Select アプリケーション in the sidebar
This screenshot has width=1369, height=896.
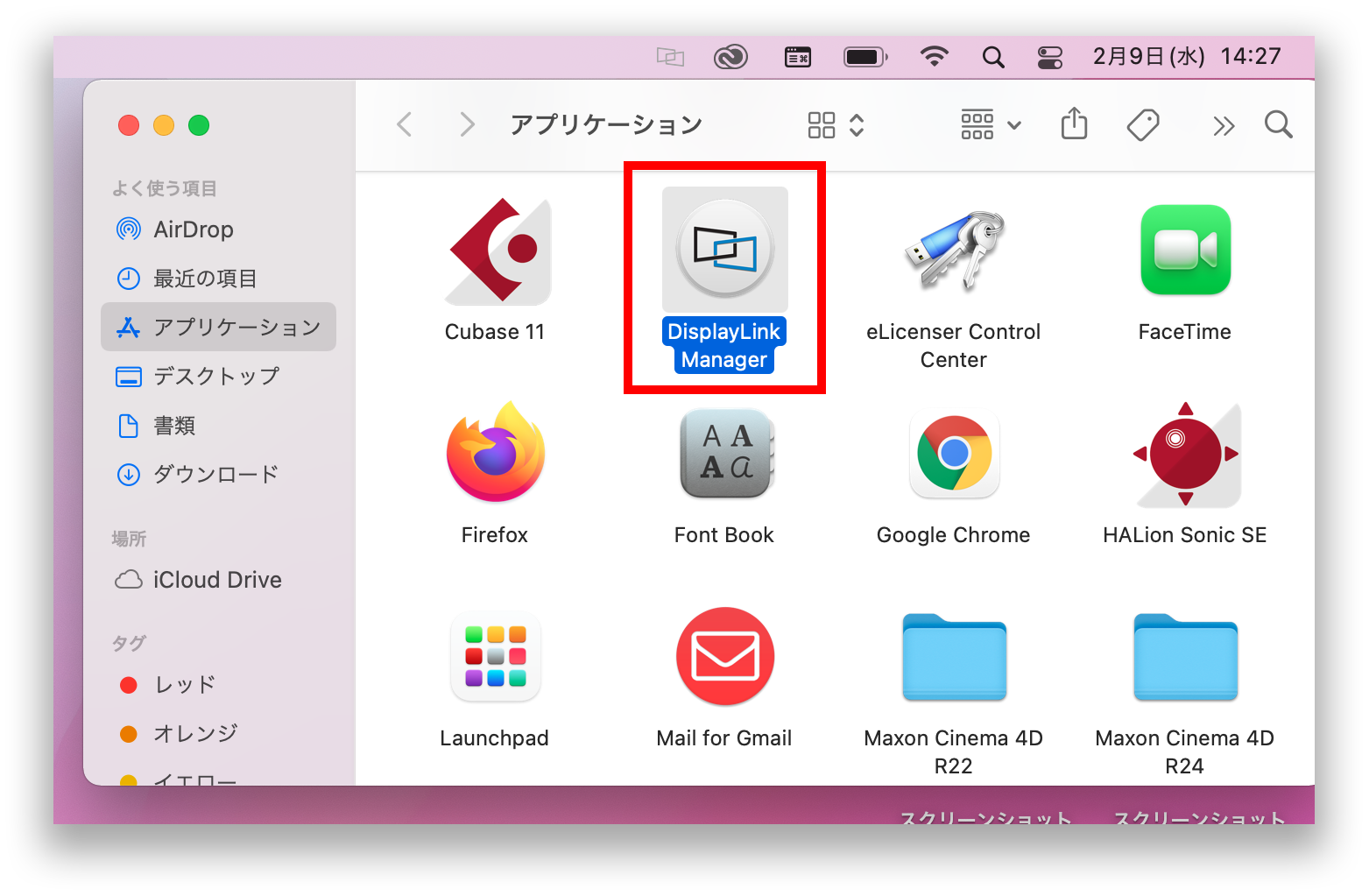coord(218,327)
